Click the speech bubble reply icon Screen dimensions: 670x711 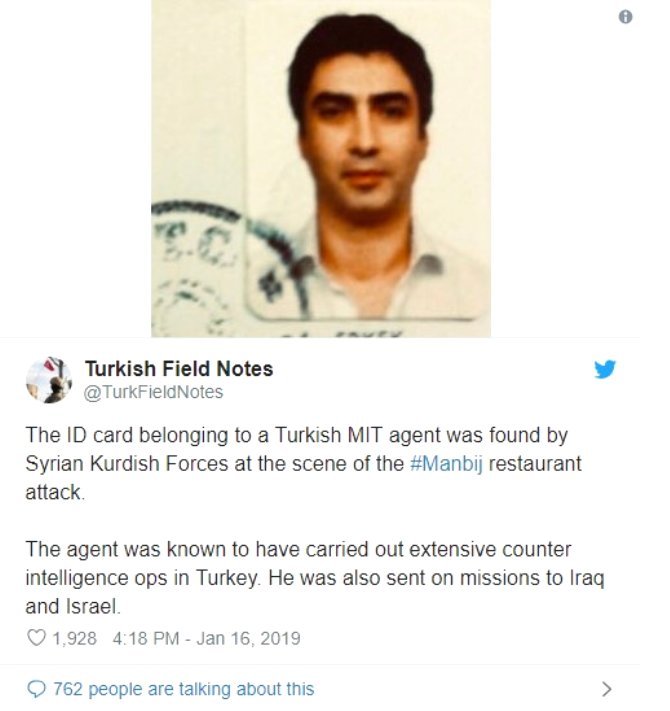click(x=36, y=689)
